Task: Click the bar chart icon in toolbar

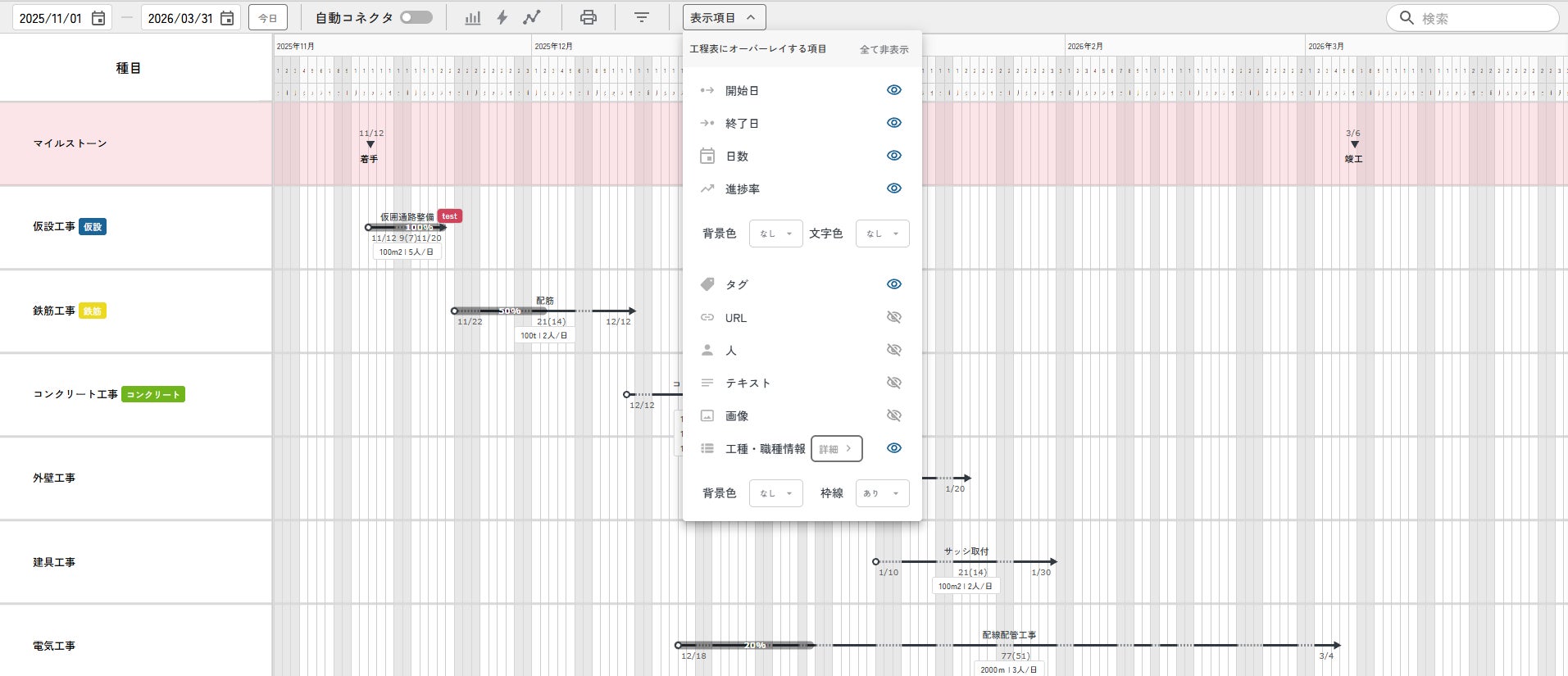Action: pyautogui.click(x=473, y=18)
